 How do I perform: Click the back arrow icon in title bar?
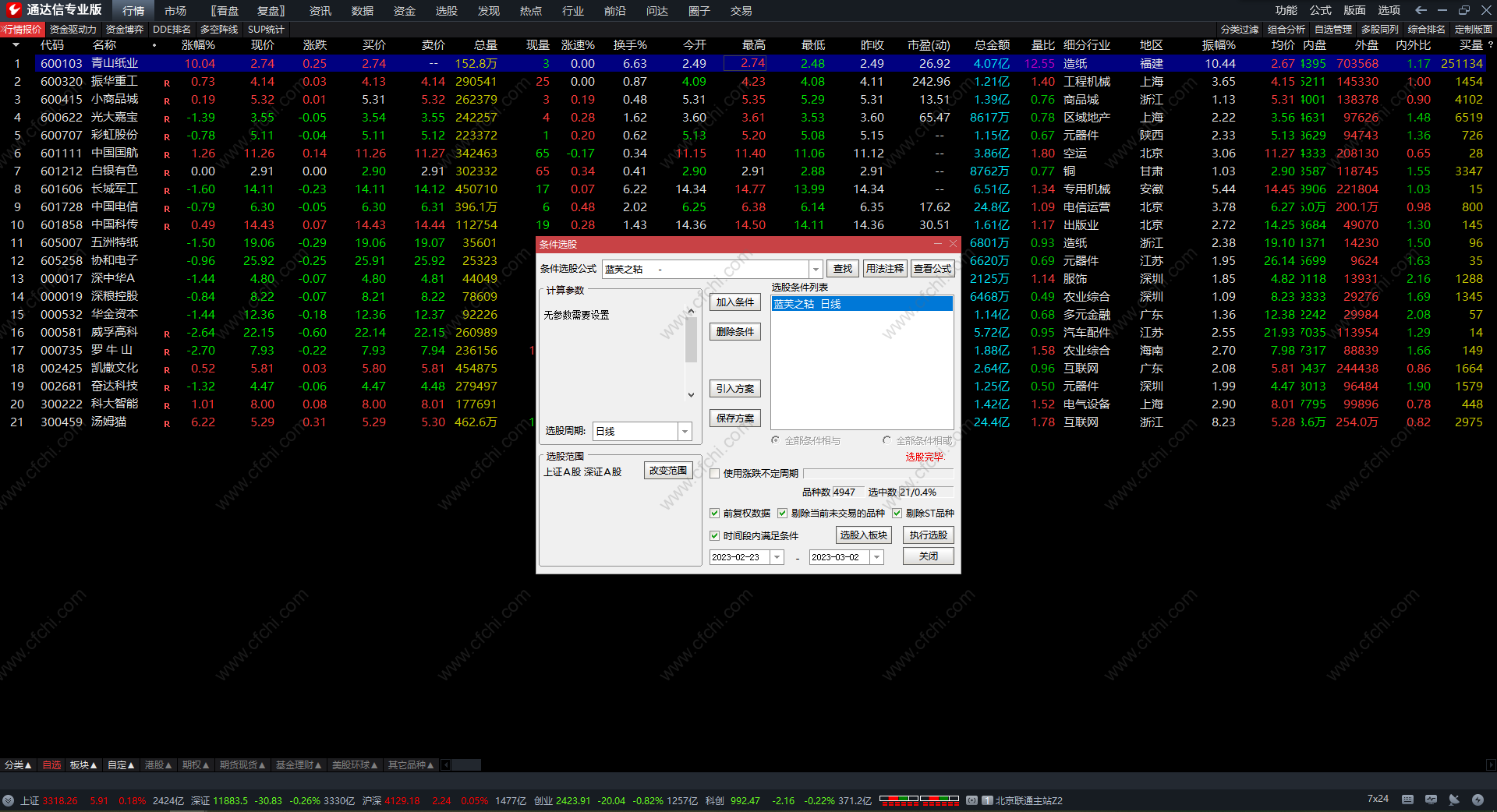(x=1421, y=10)
